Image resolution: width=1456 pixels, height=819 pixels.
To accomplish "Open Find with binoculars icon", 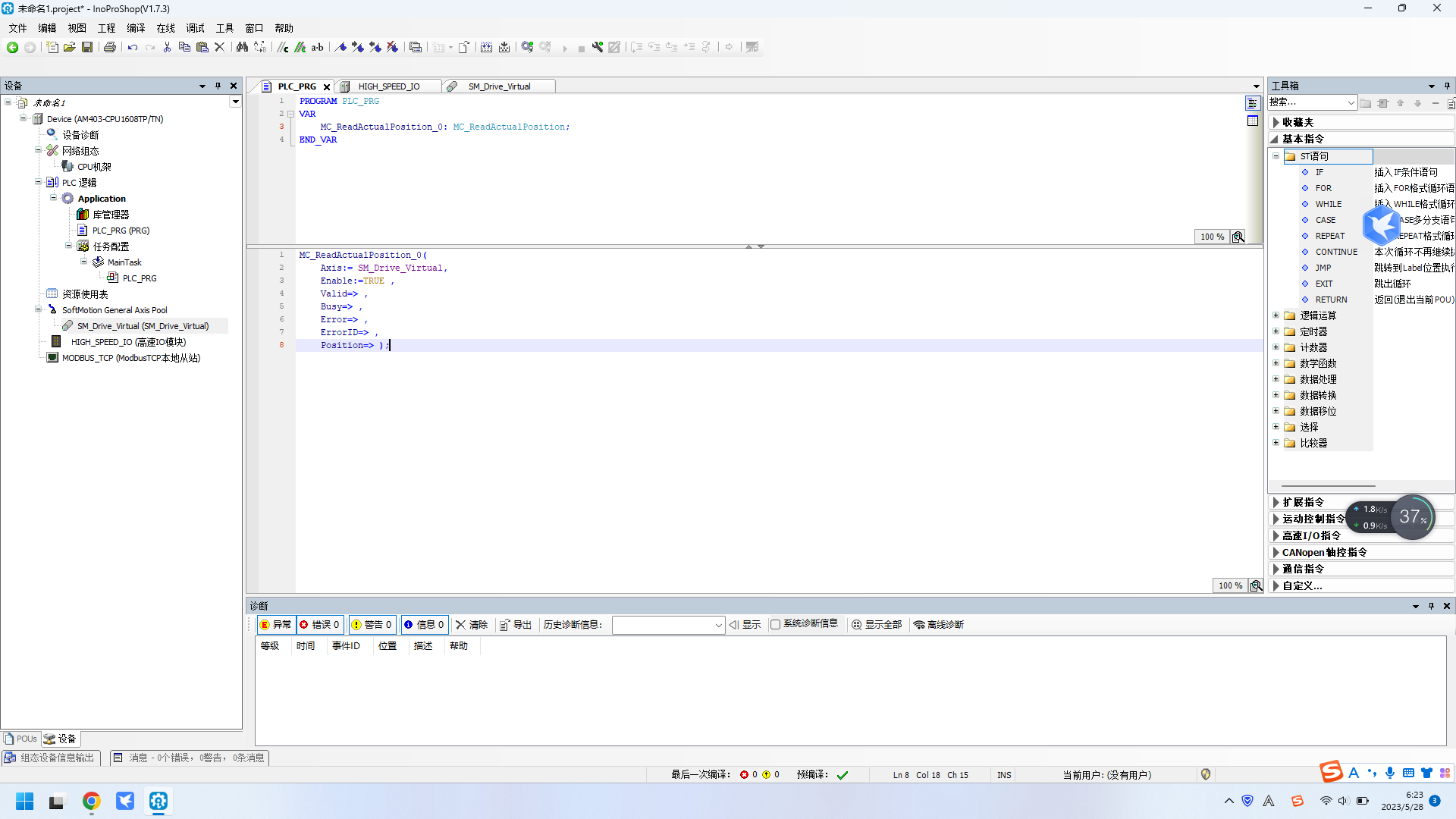I will 242,47.
